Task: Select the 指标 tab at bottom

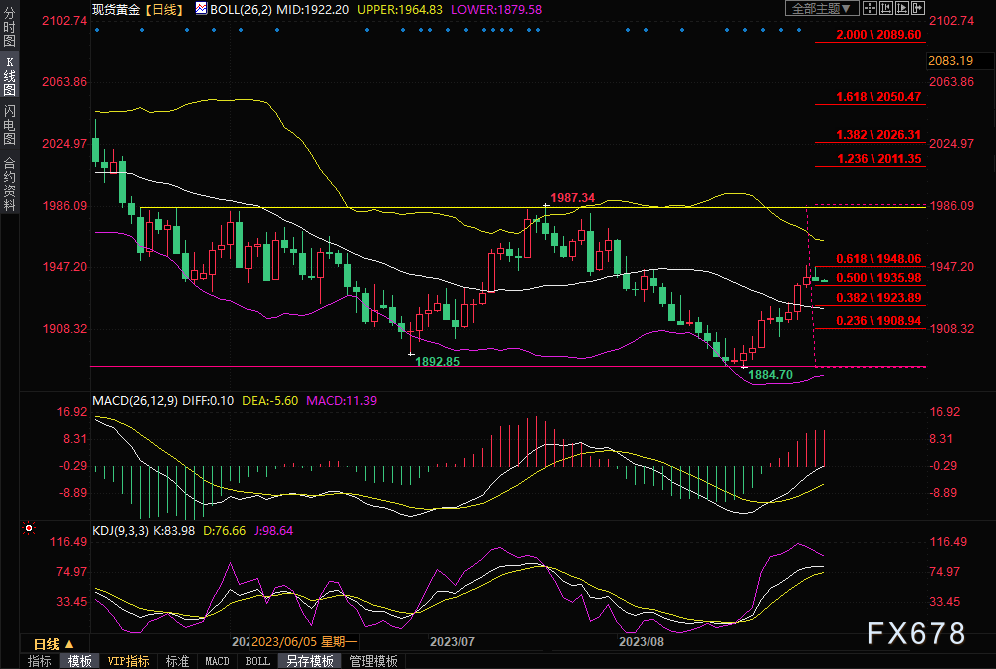Action: point(40,661)
